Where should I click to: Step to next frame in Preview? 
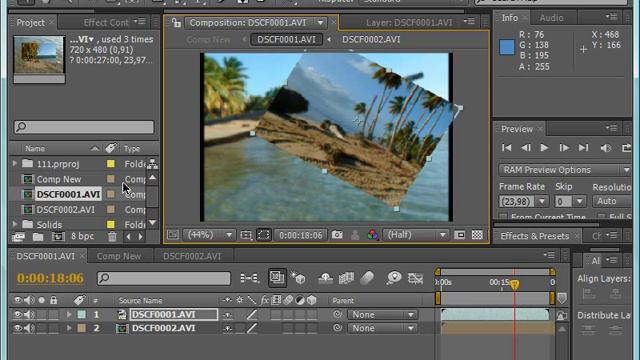pyautogui.click(x=564, y=148)
